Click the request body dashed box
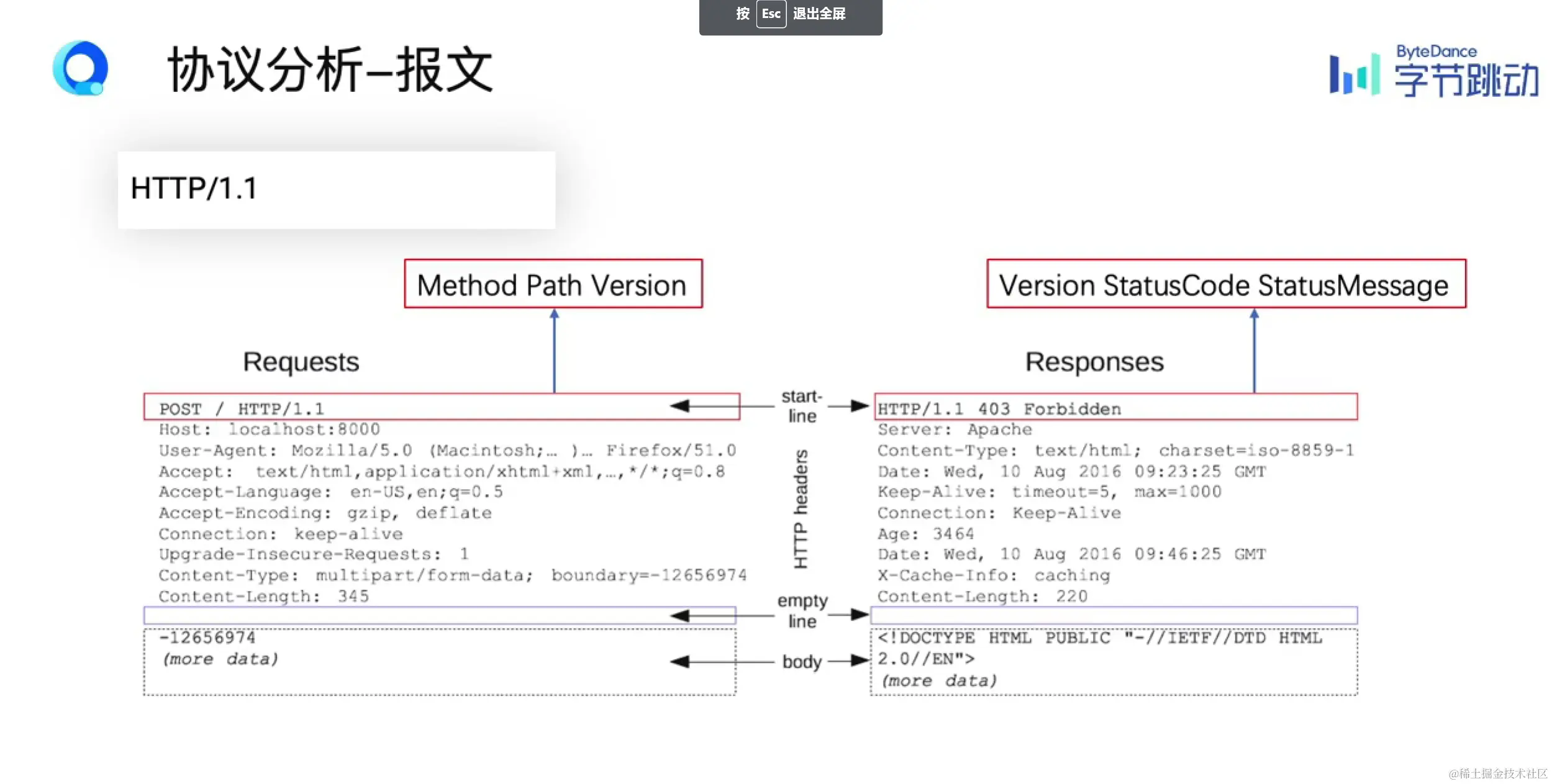 pyautogui.click(x=439, y=662)
